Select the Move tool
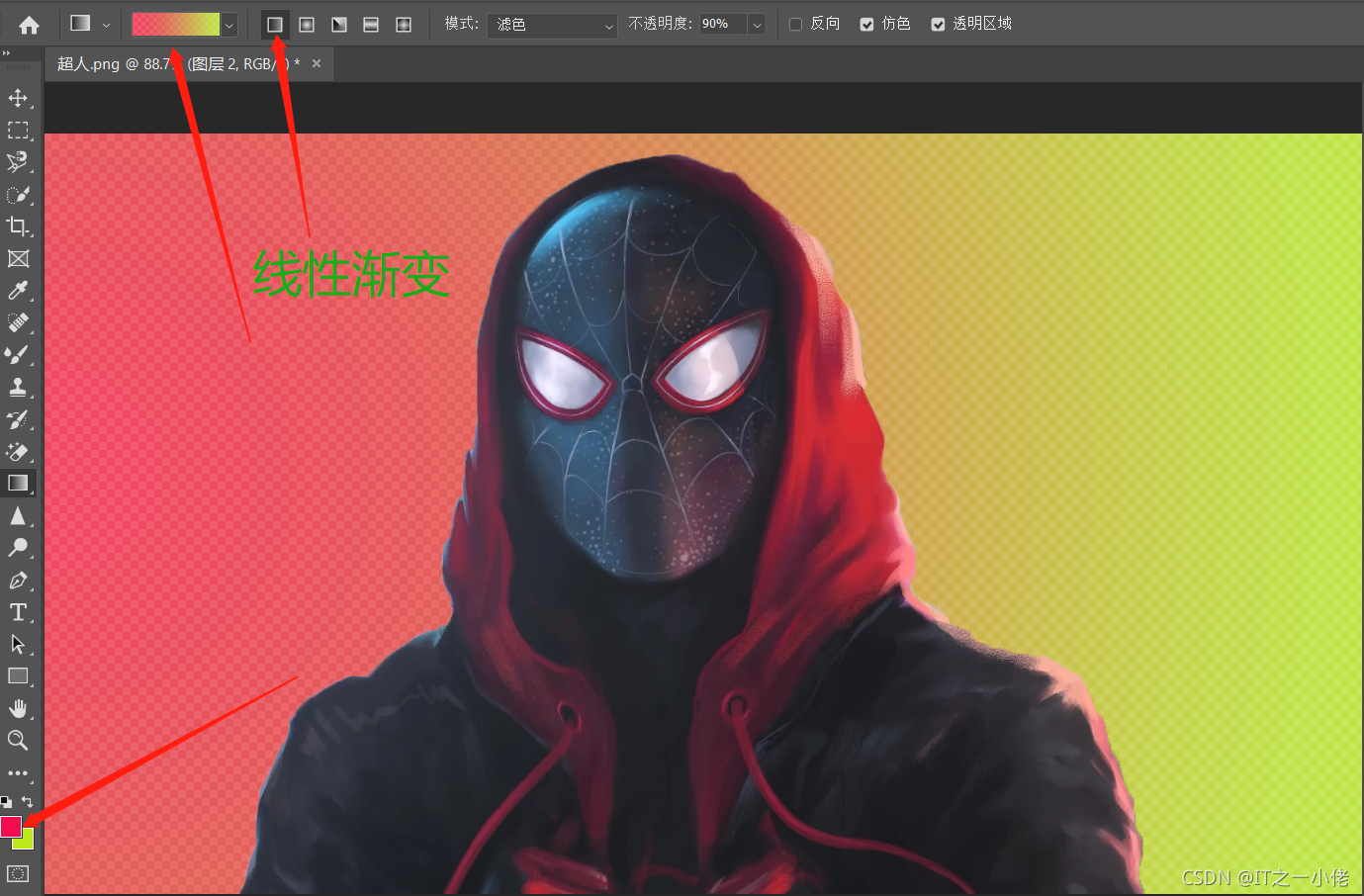The image size is (1364, 896). 18,98
